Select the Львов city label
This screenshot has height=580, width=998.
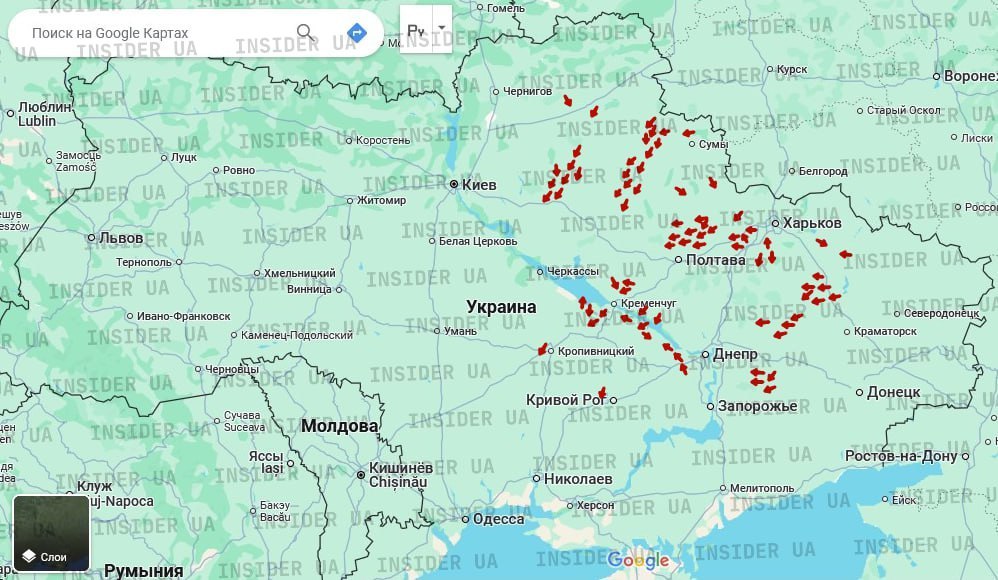(x=121, y=238)
